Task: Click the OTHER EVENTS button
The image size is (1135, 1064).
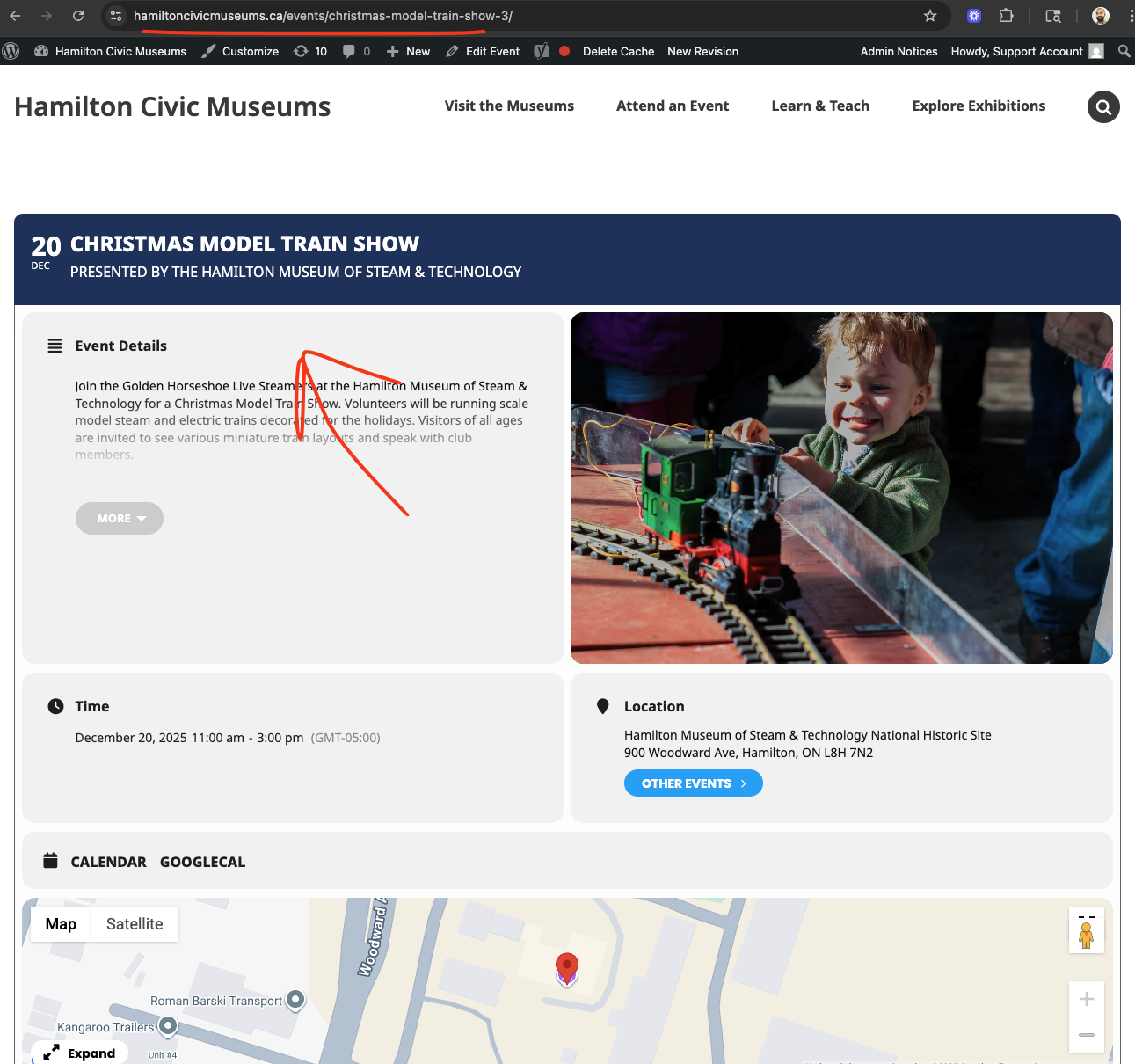Action: click(693, 783)
